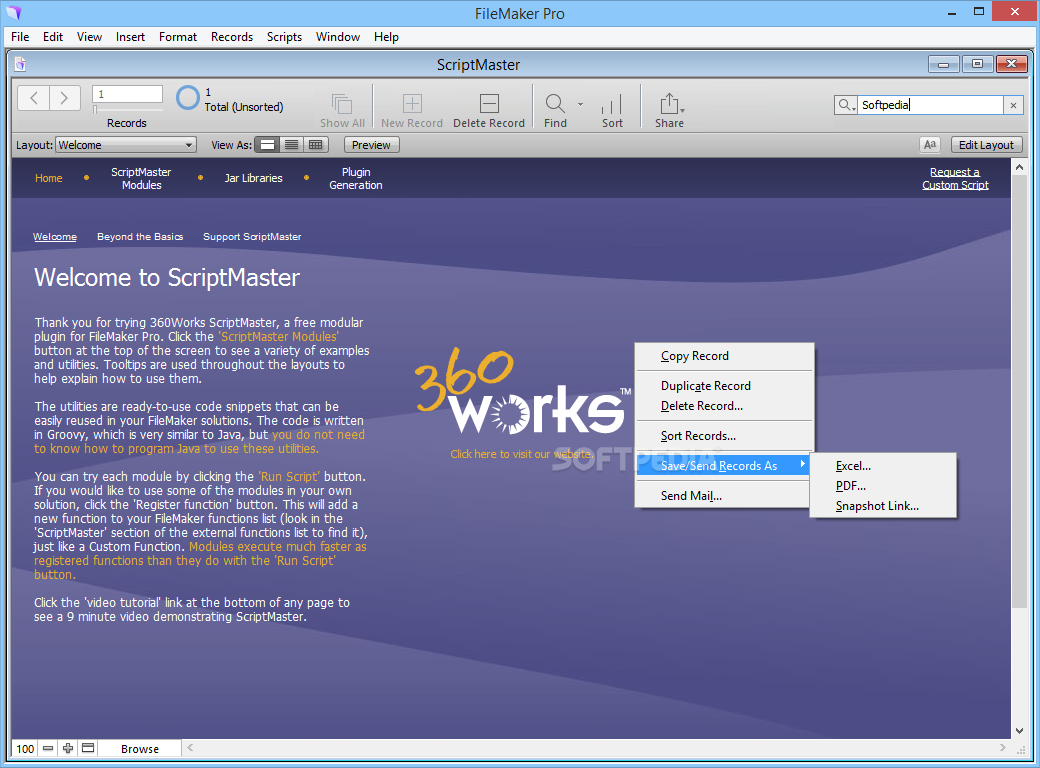Toggle the status toolbar visibility icon
Viewport: 1040px width, 768px height.
pyautogui.click(x=88, y=748)
